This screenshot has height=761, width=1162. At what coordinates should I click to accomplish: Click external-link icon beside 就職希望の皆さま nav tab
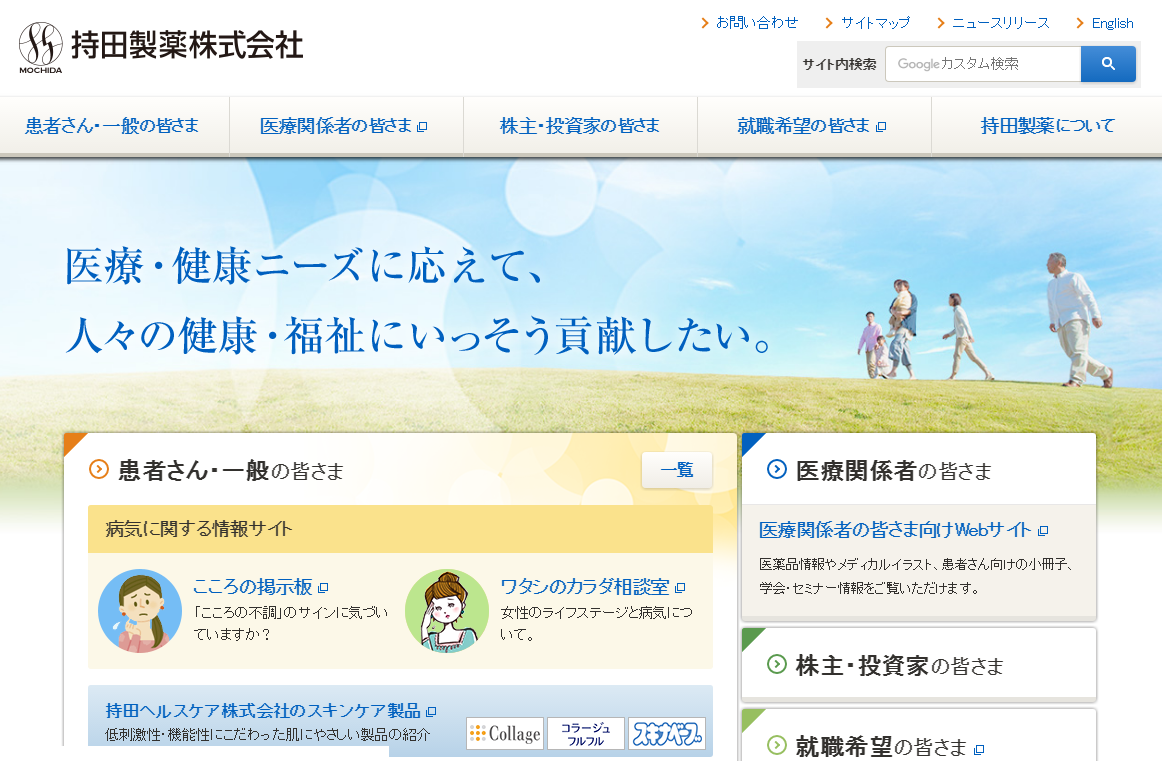[881, 127]
